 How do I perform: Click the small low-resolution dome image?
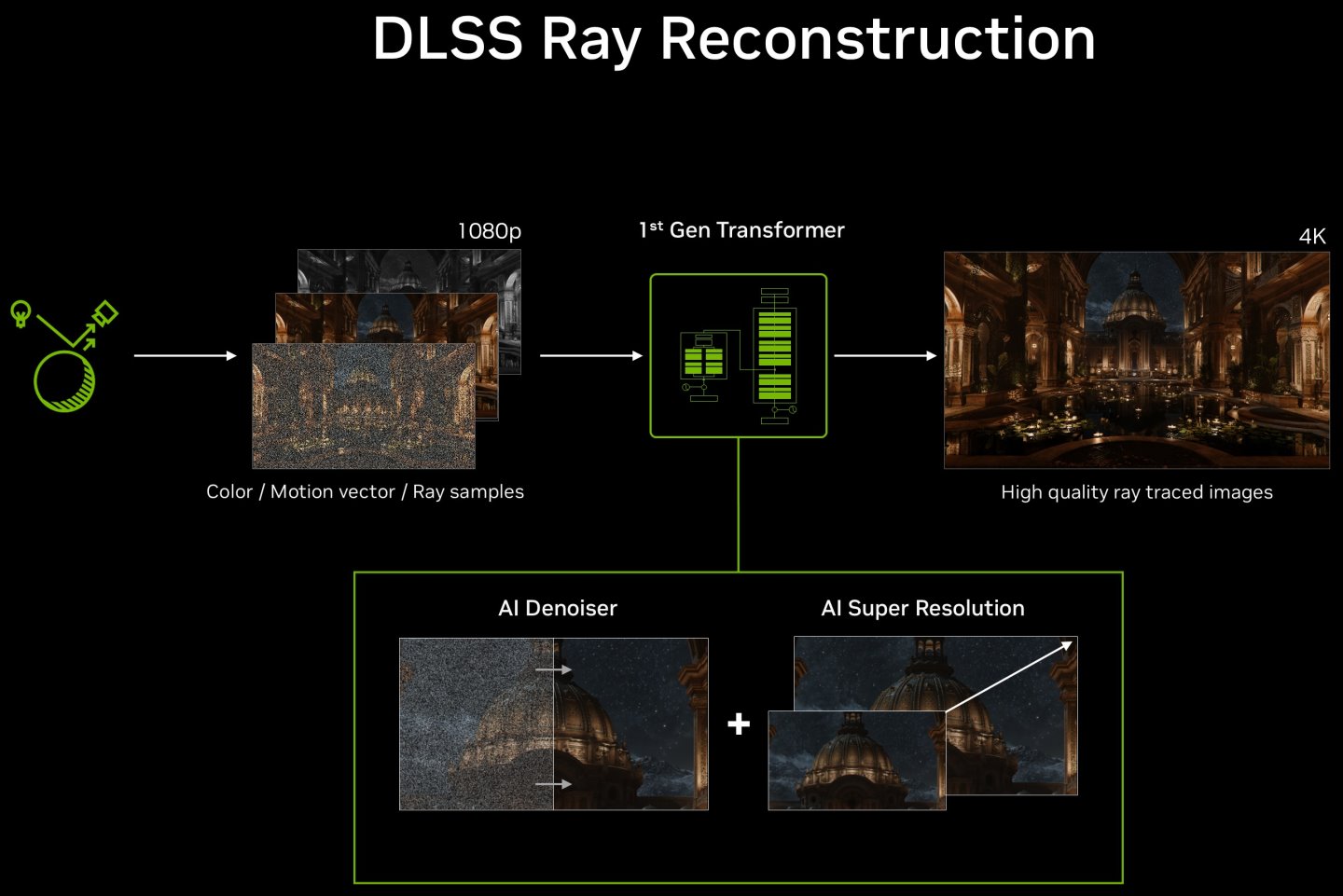pyautogui.click(x=857, y=760)
